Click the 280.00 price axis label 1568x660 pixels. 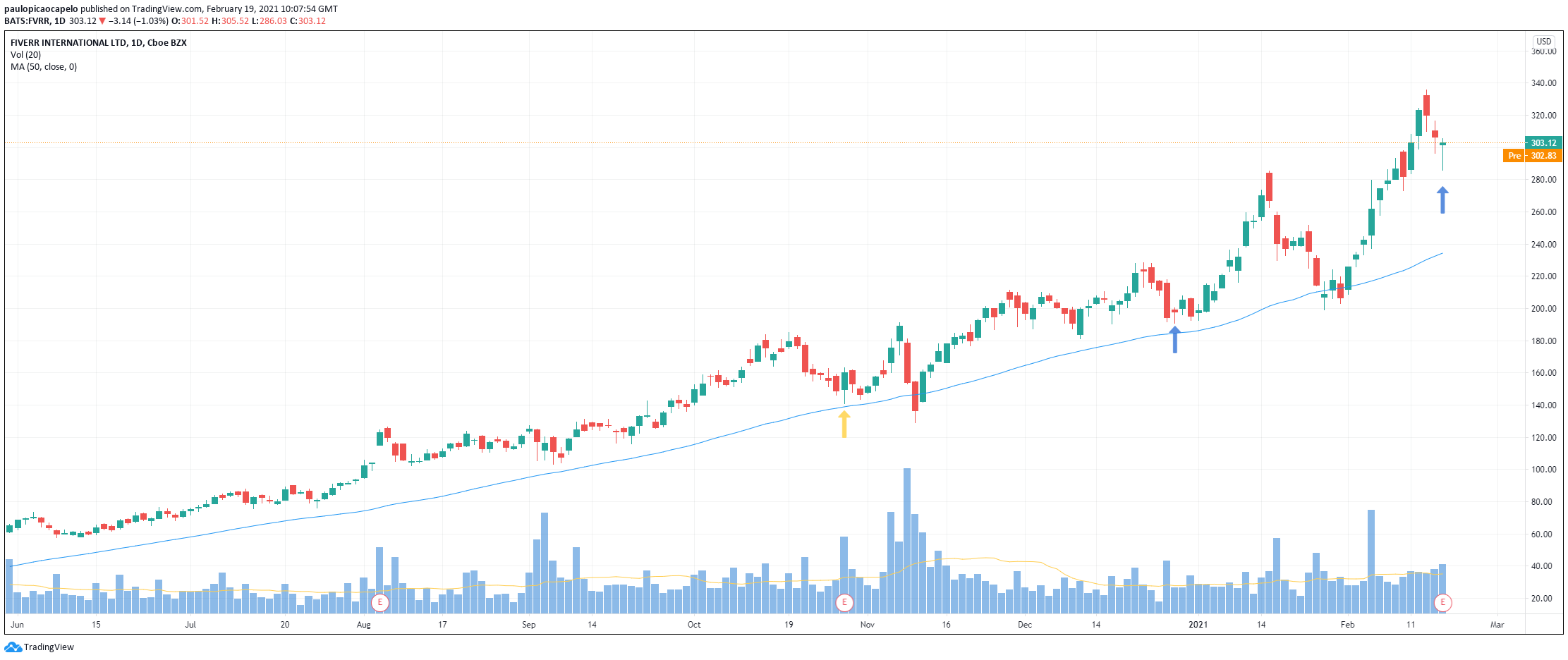pyautogui.click(x=1543, y=180)
